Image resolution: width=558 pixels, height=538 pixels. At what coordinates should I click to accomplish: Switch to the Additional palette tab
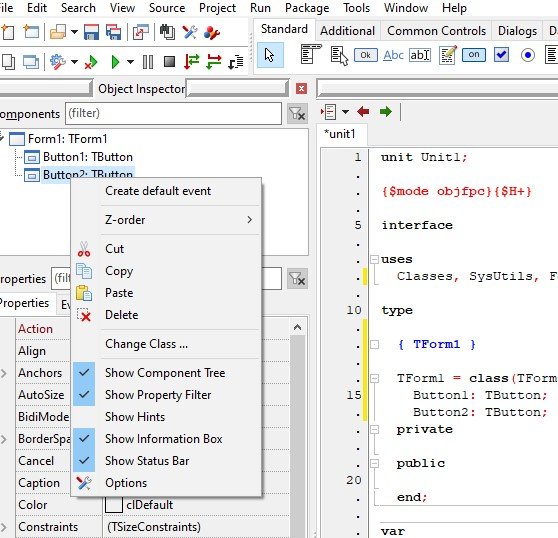tap(347, 31)
